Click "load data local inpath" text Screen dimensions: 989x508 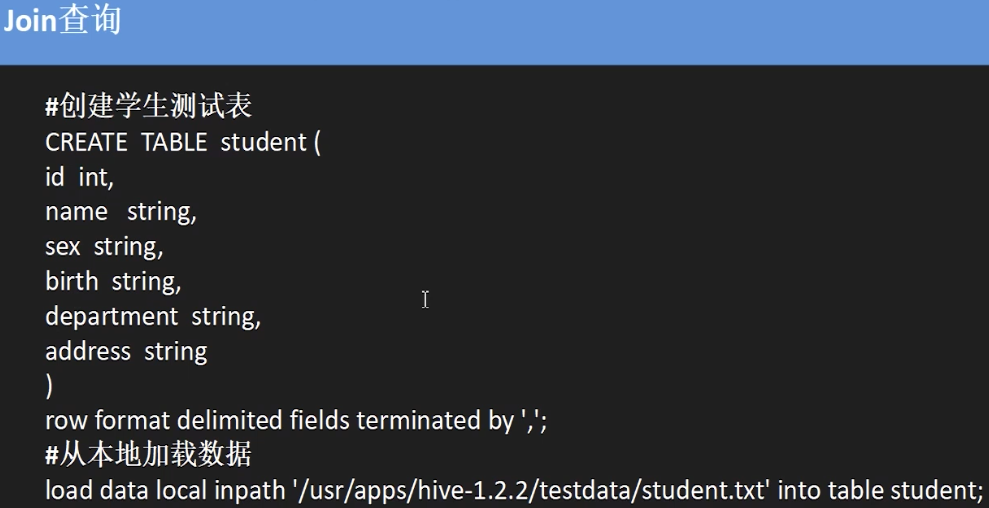pos(164,491)
